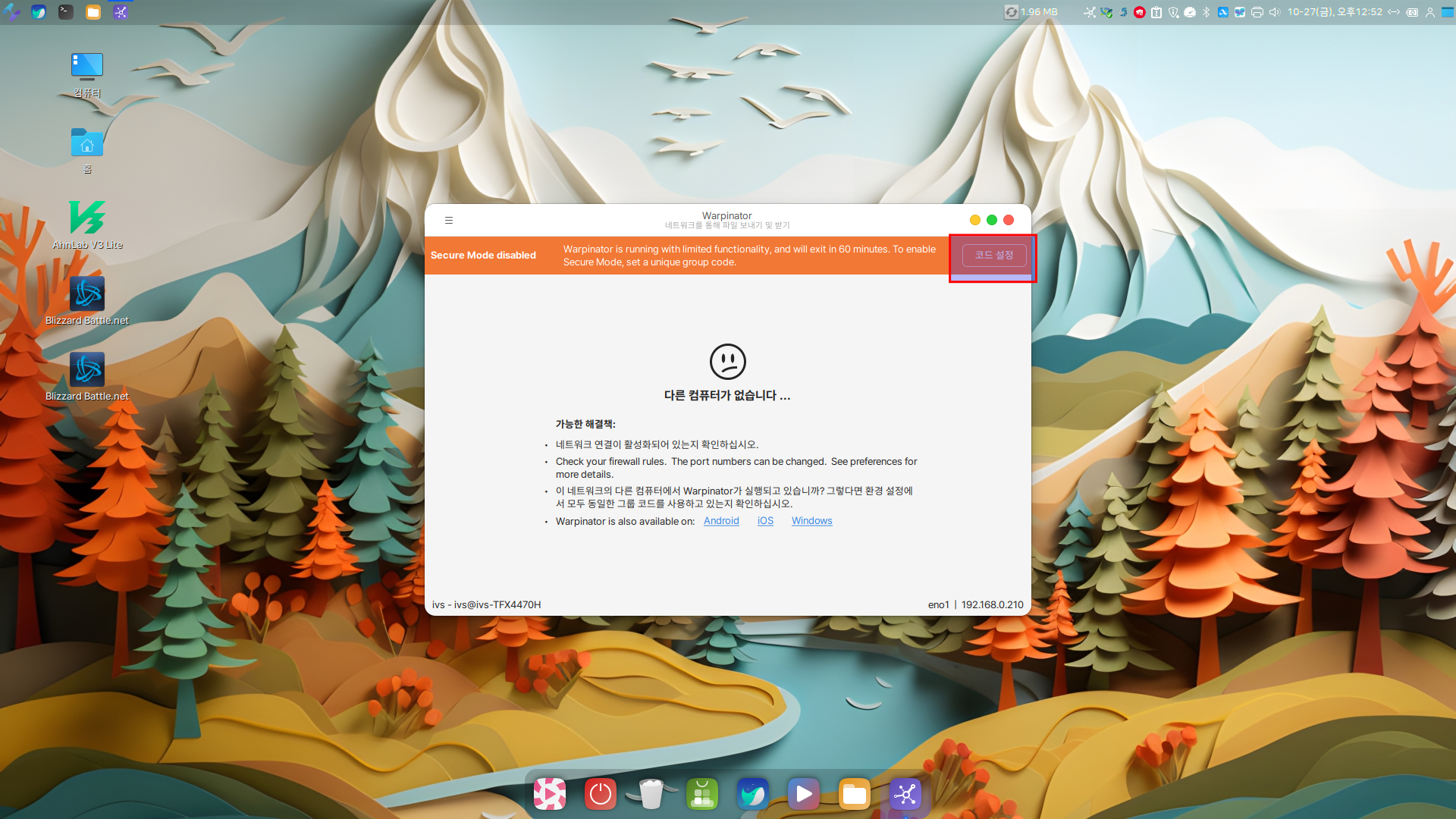Open the trash can in the dock
Screen dimensions: 1456x819
click(651, 794)
